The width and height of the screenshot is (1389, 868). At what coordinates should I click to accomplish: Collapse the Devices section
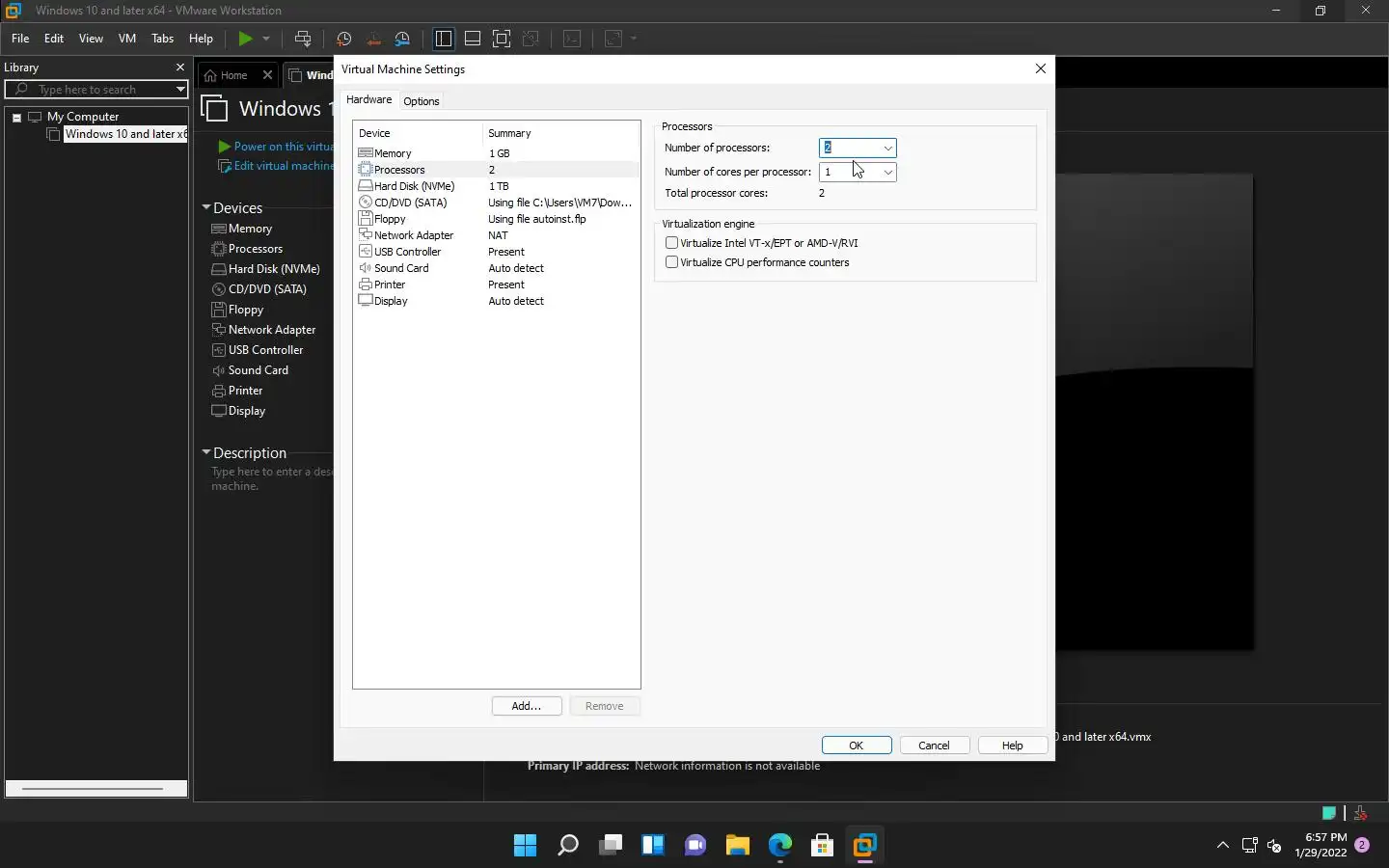point(205,207)
